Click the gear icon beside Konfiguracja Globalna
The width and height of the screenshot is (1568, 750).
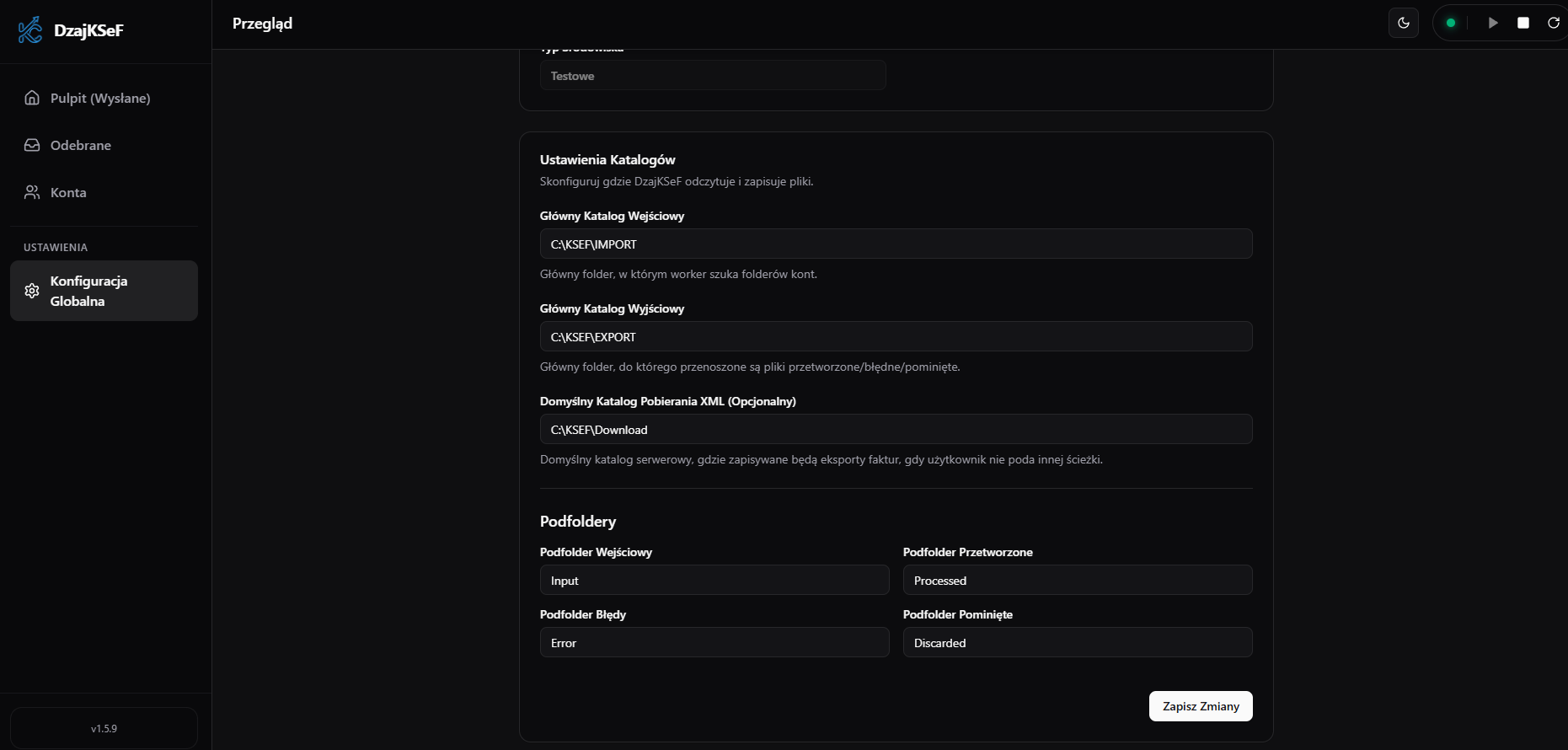(32, 291)
